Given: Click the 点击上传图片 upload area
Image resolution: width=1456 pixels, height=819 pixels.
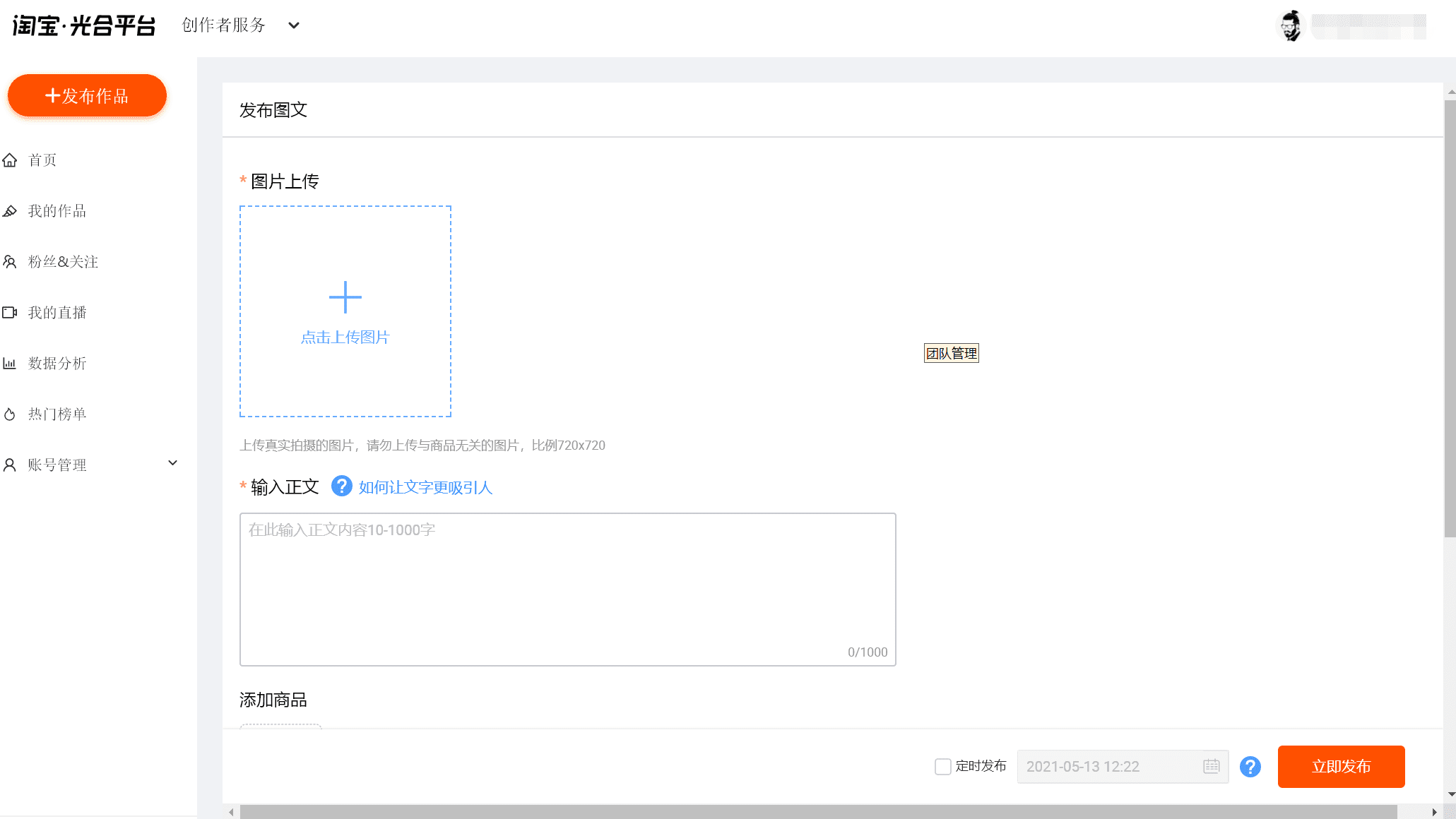Looking at the screenshot, I should point(345,311).
